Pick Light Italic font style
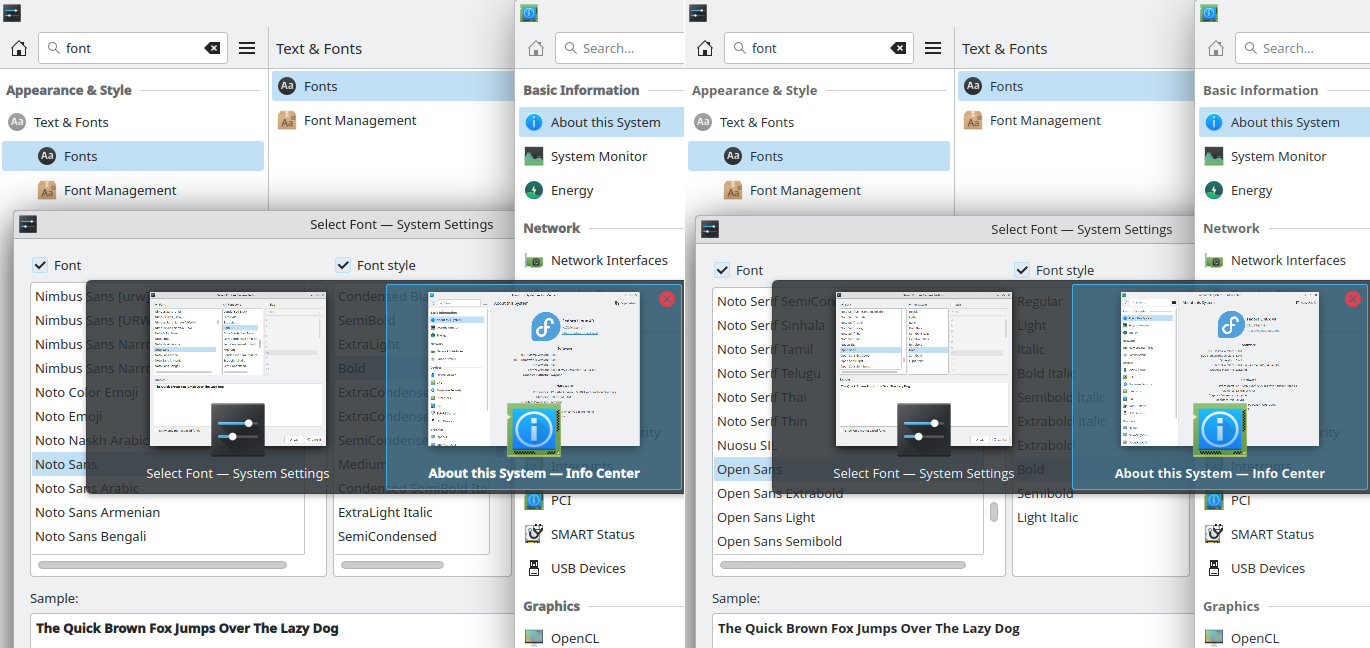 [x=1047, y=517]
